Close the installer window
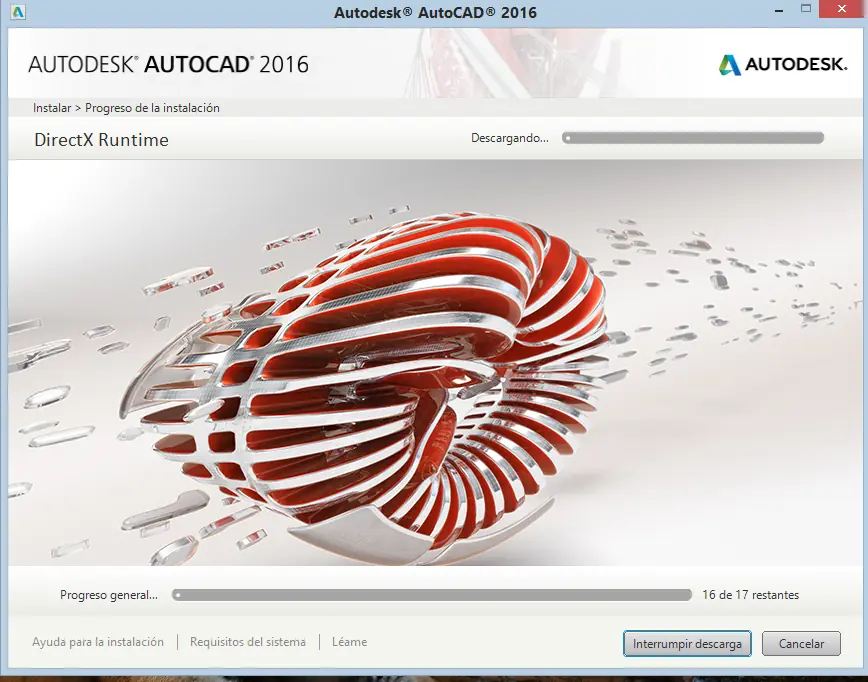Image resolution: width=868 pixels, height=682 pixels. (842, 9)
